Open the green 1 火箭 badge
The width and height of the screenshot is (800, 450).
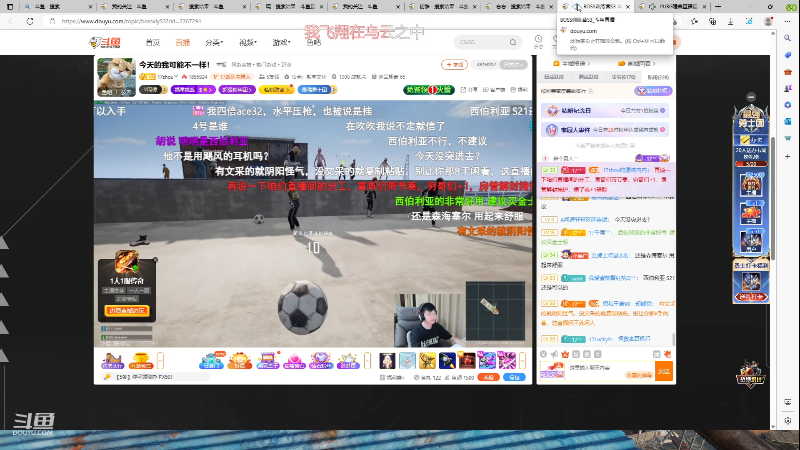429,90
